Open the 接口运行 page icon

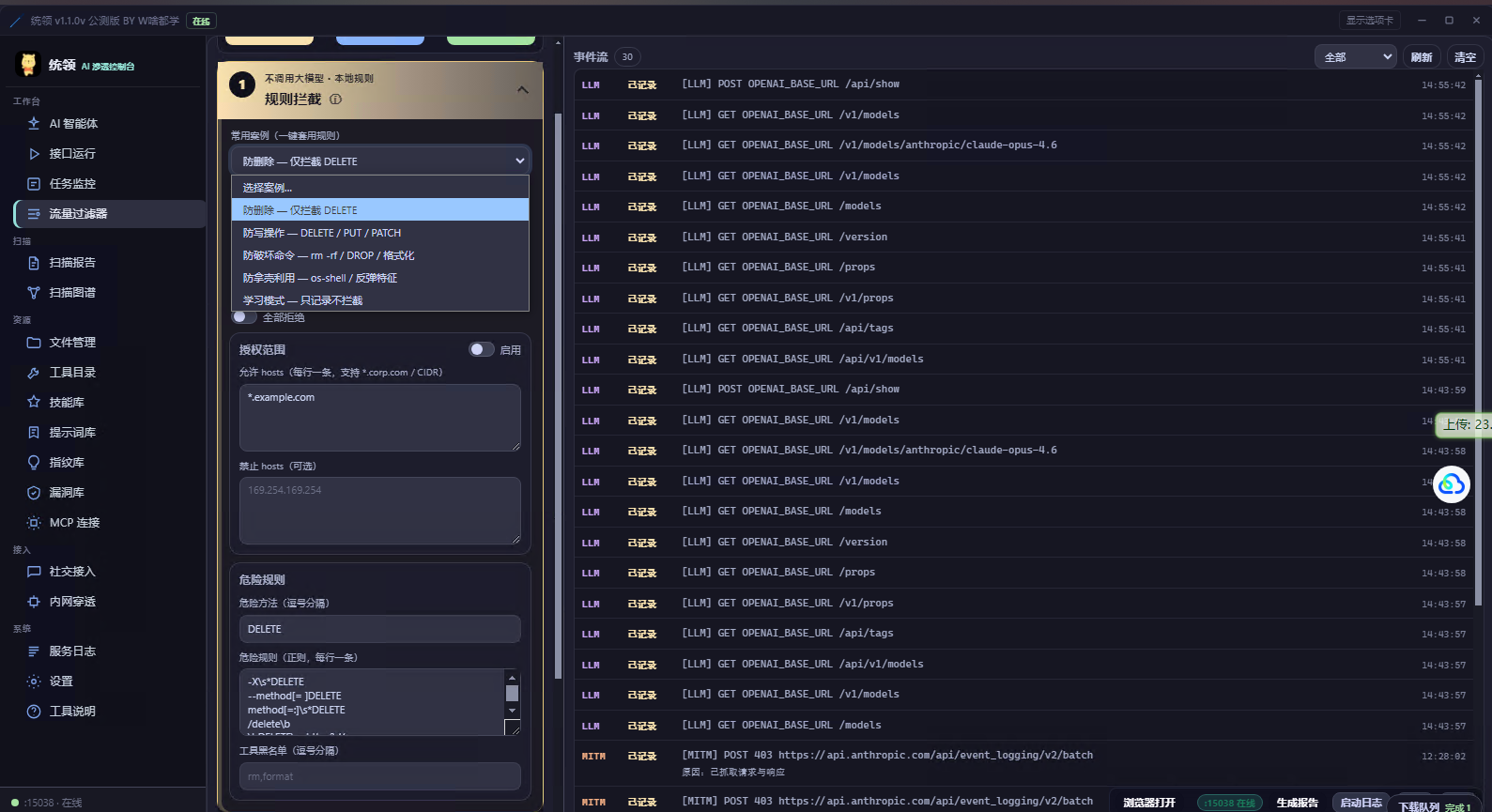pos(34,153)
